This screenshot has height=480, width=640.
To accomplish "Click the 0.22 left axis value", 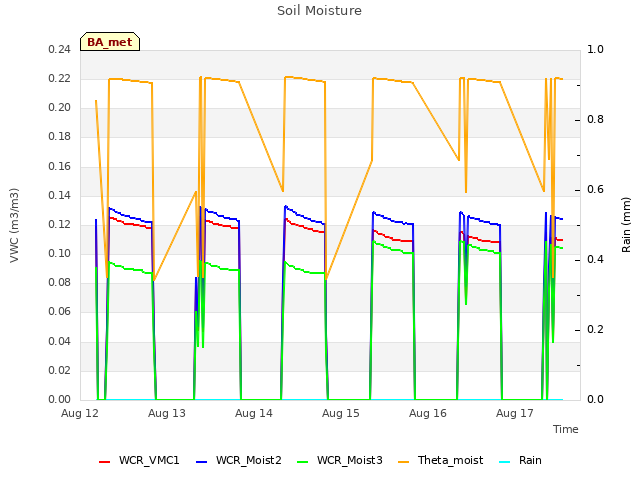I will (x=60, y=79).
